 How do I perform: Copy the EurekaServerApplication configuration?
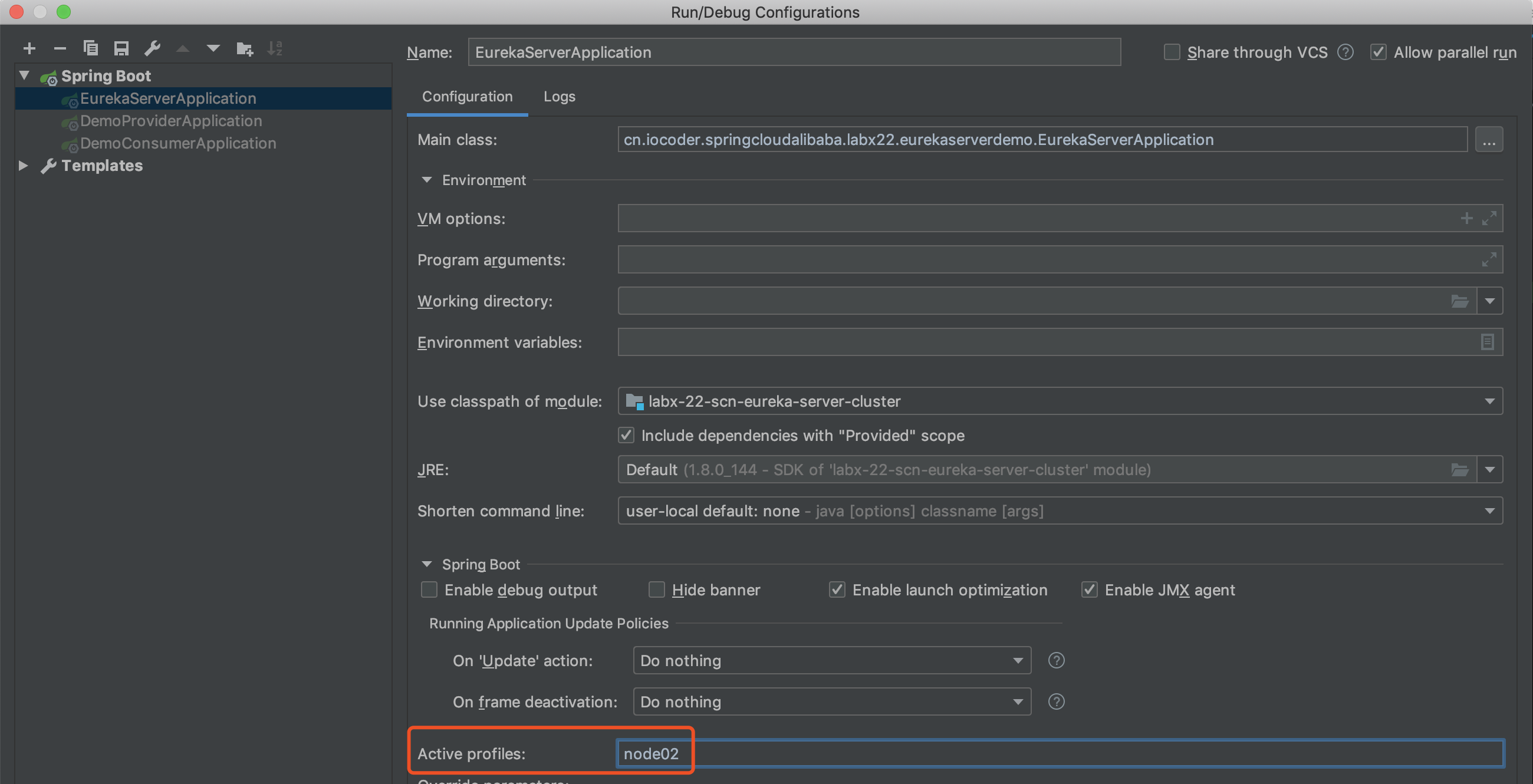91,48
